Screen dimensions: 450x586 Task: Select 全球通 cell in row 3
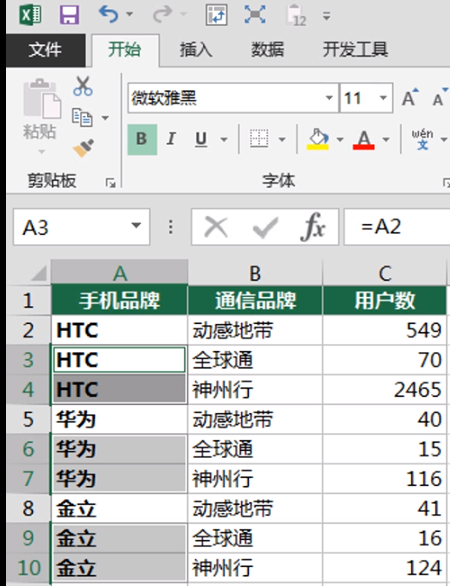pos(255,360)
